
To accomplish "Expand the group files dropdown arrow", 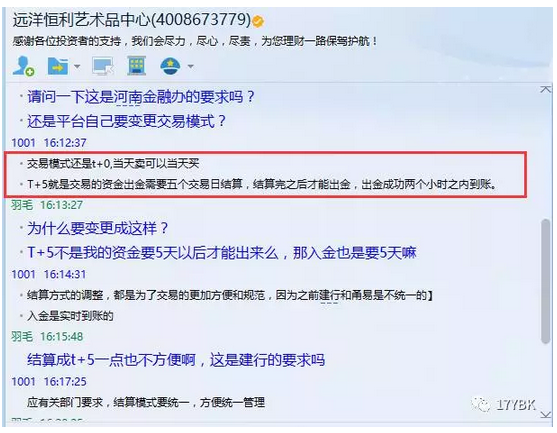I will coord(77,66).
